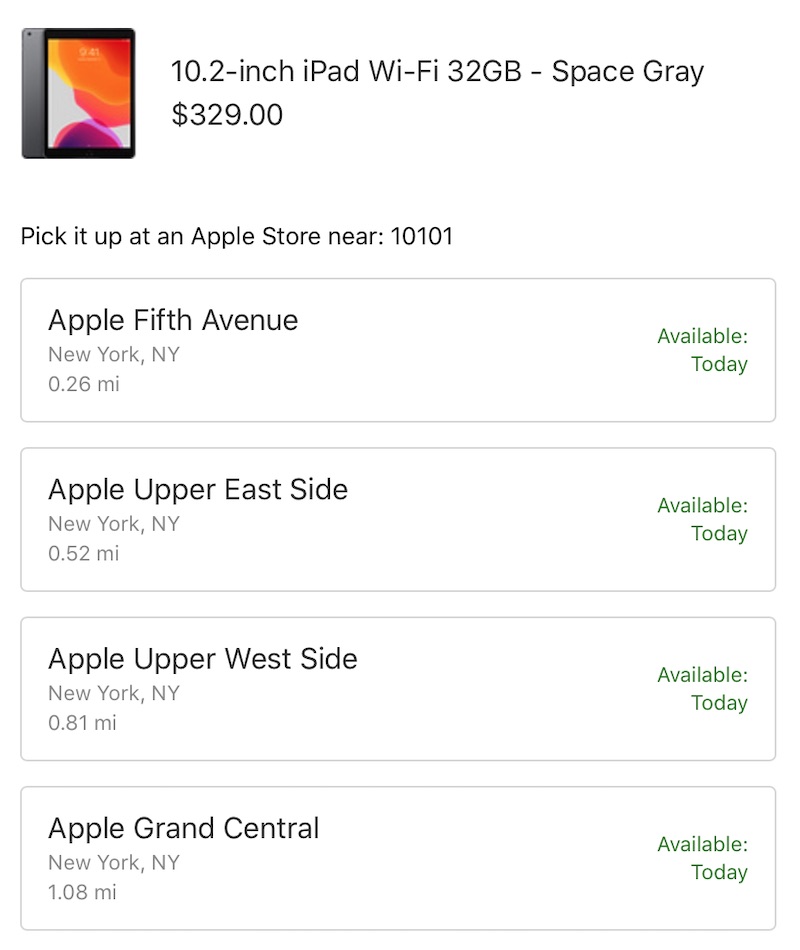Viewport: 800px width, 950px height.
Task: Click Available Today for Apple Grand Central
Action: pos(703,858)
